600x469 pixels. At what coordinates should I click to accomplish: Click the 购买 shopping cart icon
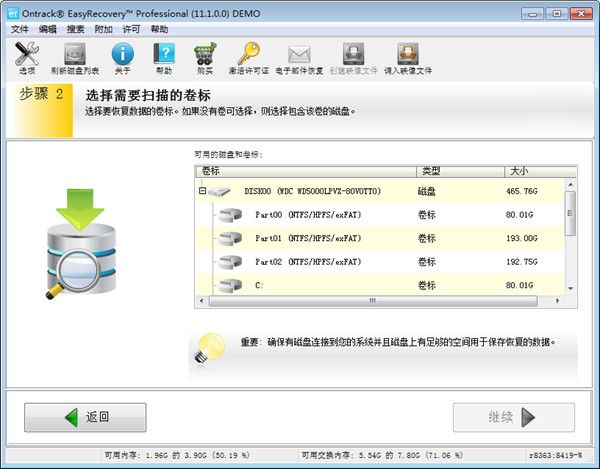(205, 54)
